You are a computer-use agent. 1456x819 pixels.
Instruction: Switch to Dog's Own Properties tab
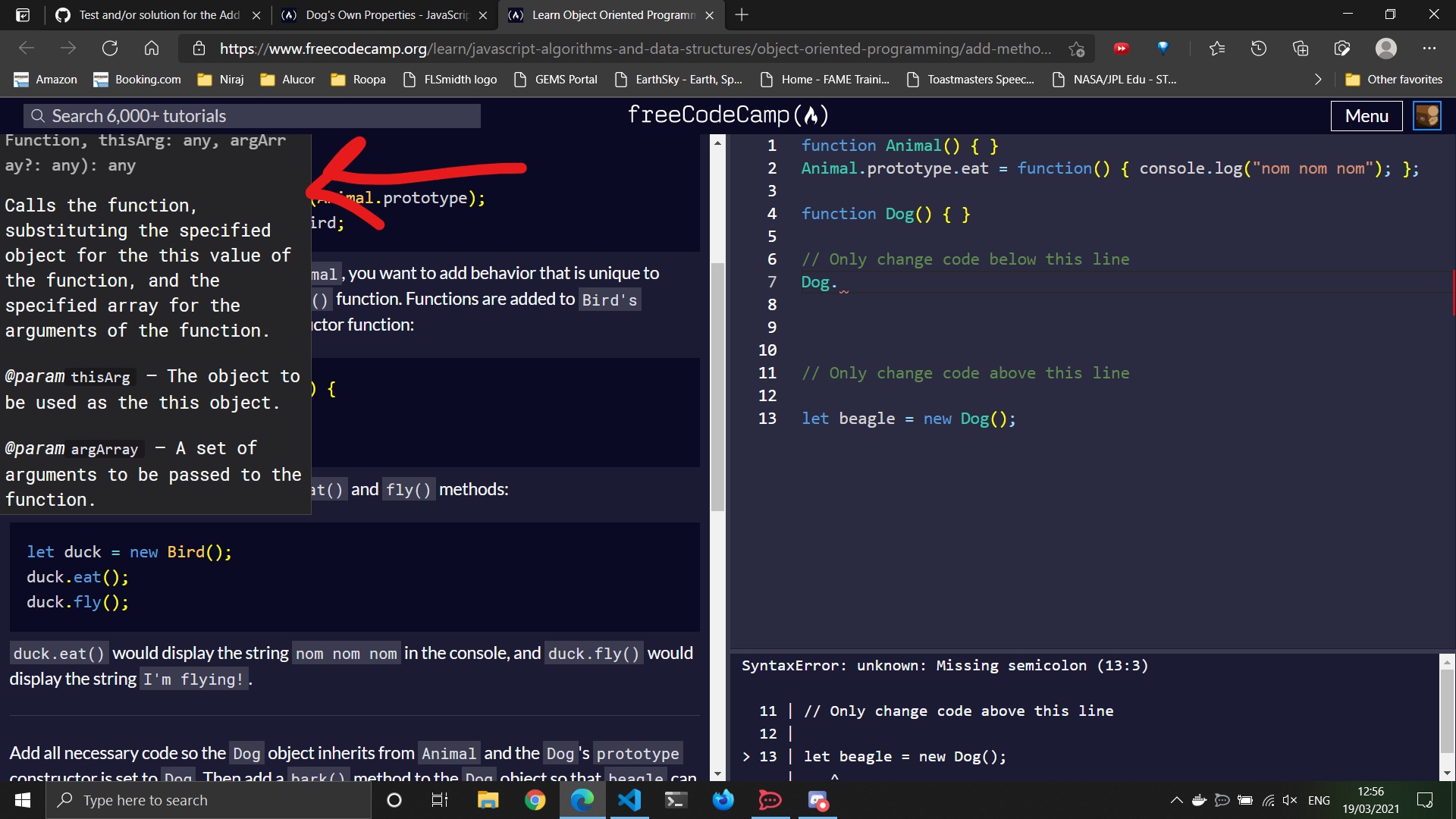click(386, 15)
